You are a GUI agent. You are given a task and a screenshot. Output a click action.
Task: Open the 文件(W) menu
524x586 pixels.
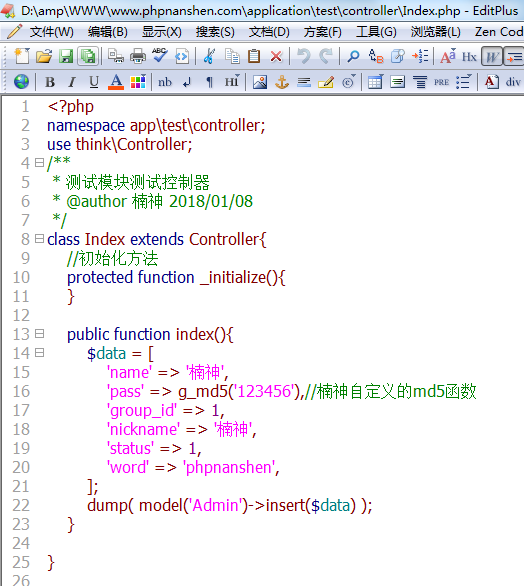(52, 32)
